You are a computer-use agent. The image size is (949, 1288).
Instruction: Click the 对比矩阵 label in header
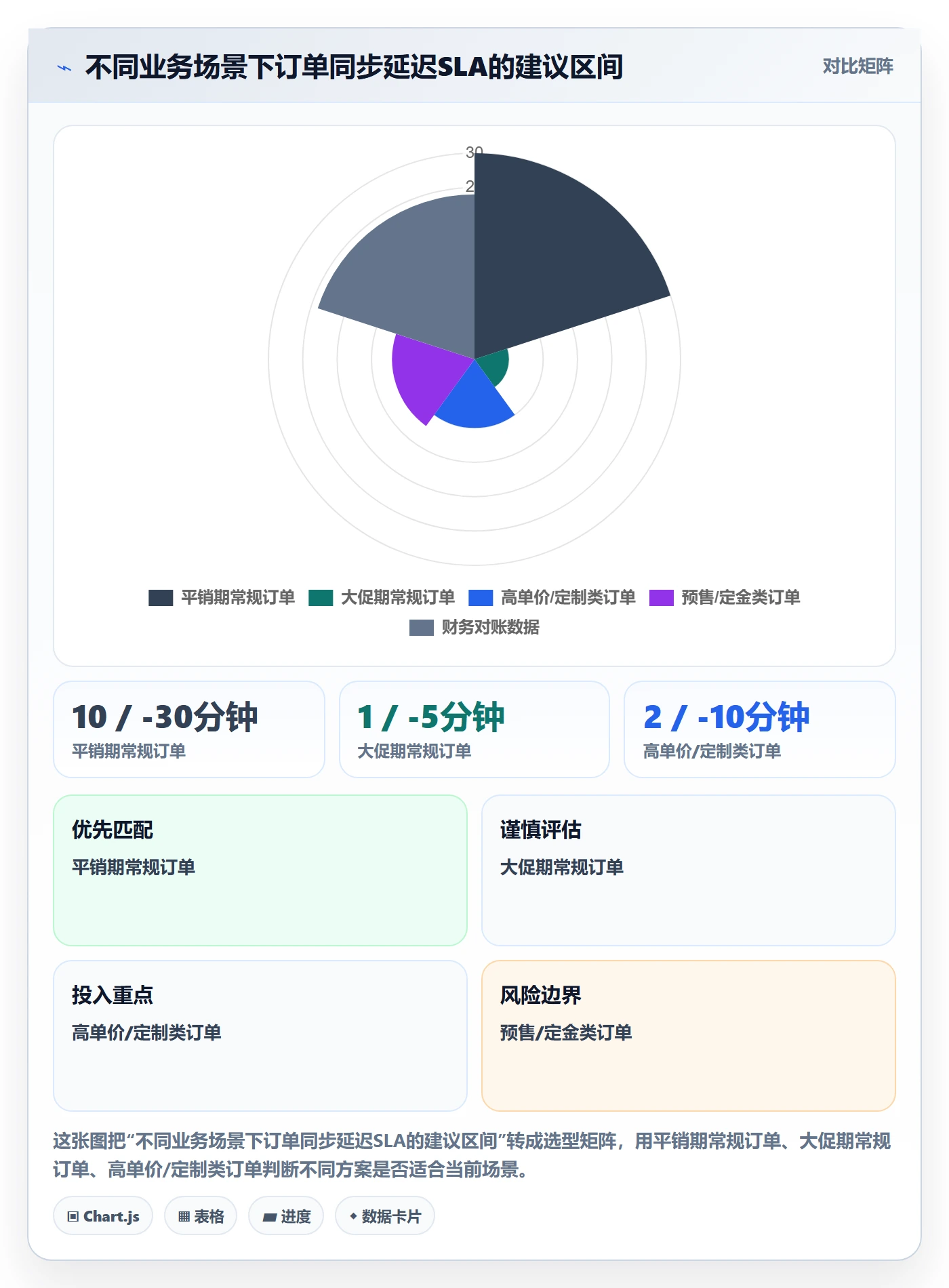[x=857, y=66]
